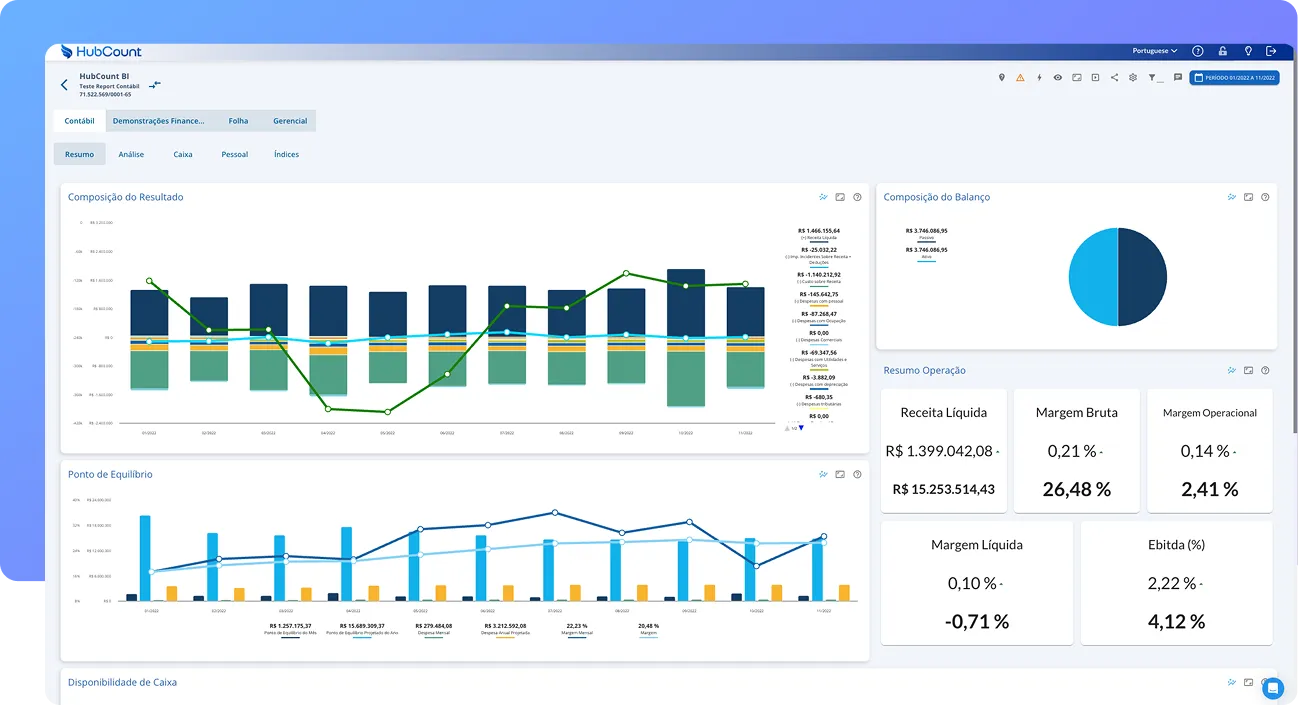Click the lightning bolt refresh icon
Image resolution: width=1298 pixels, height=705 pixels.
pos(1039,77)
